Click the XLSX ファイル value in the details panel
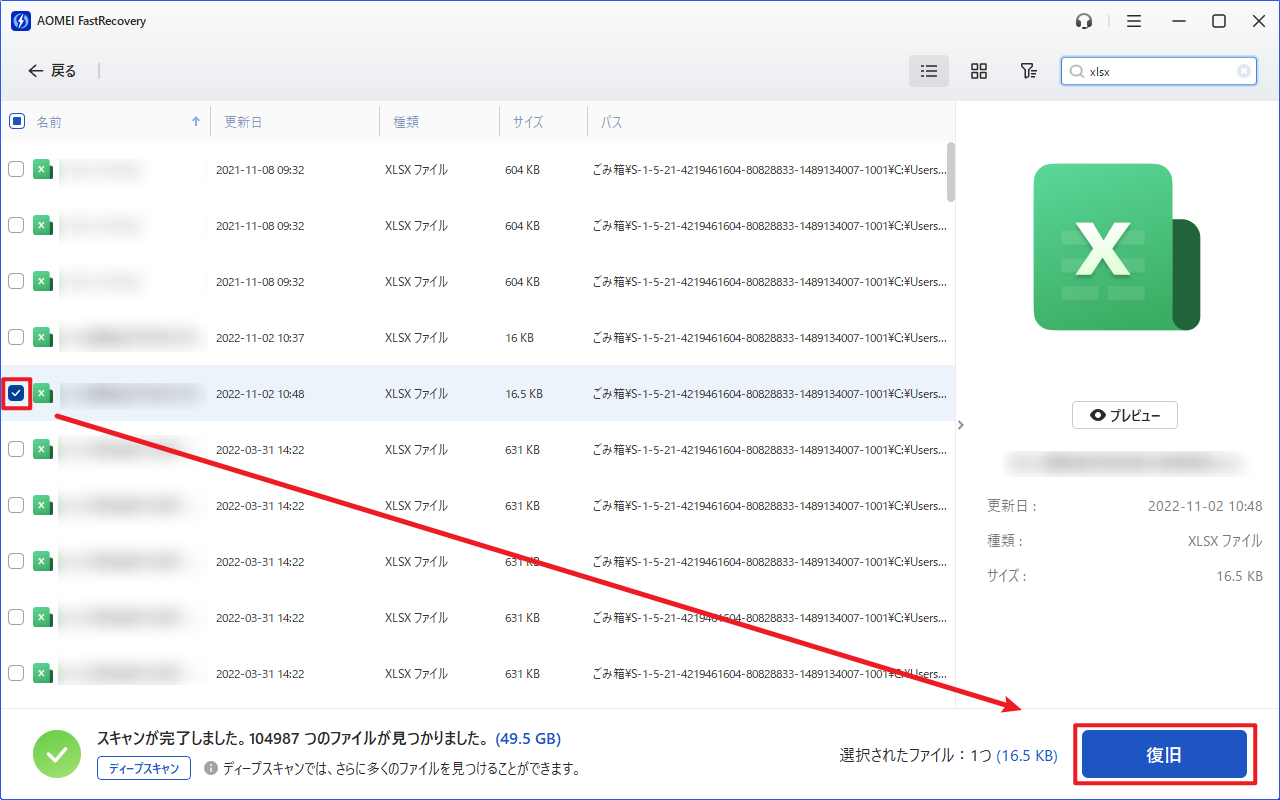The image size is (1280, 800). tap(1225, 541)
